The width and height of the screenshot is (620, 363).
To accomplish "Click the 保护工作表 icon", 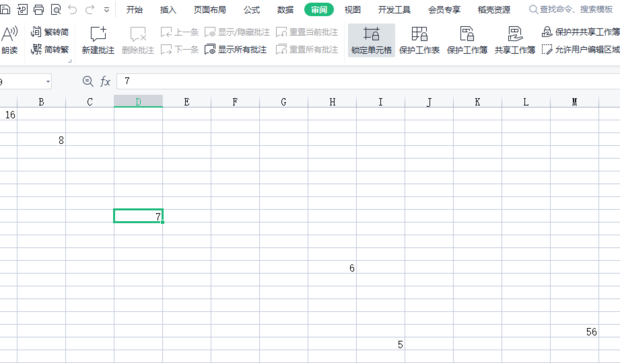I will click(419, 40).
